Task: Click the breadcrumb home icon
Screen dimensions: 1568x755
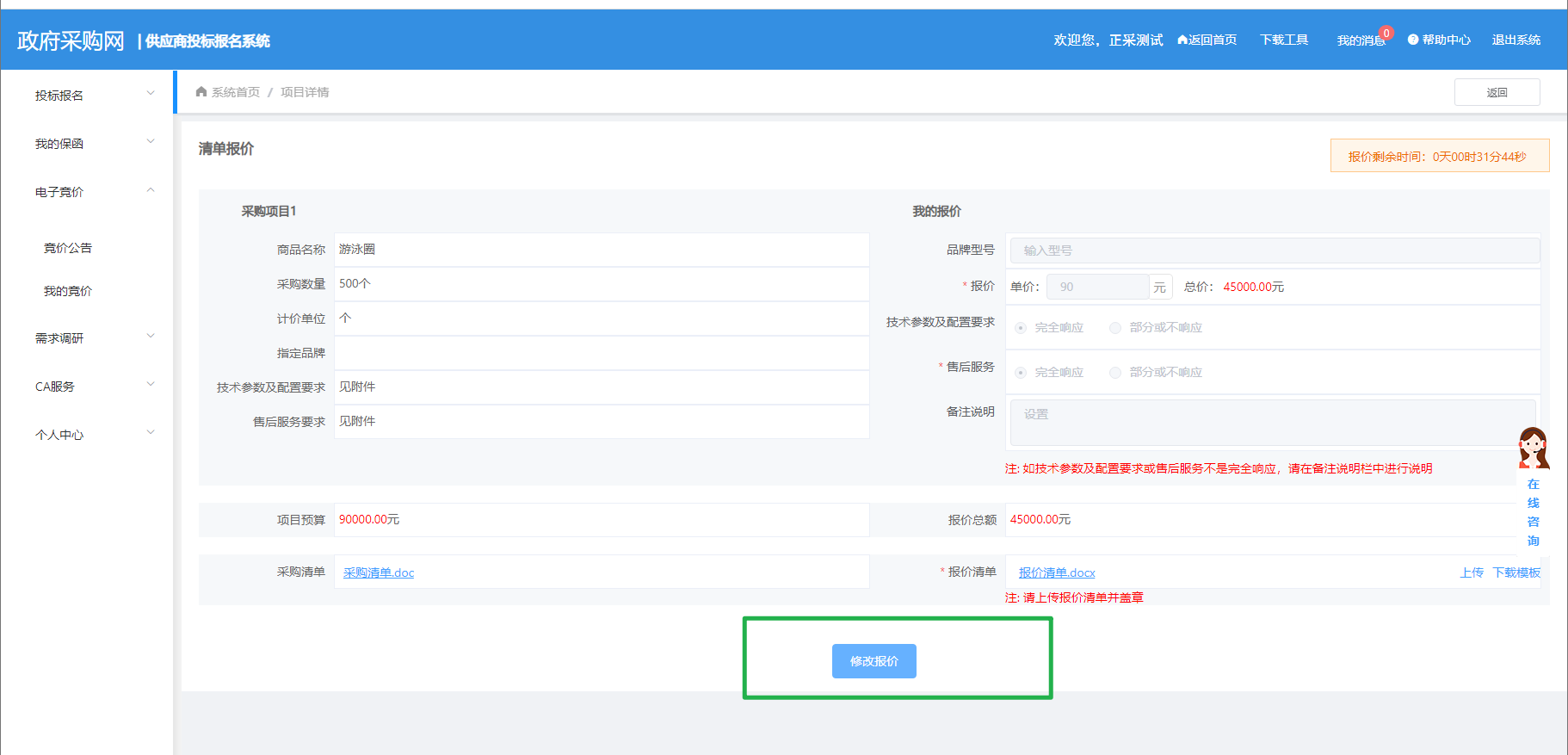Action: [x=201, y=92]
